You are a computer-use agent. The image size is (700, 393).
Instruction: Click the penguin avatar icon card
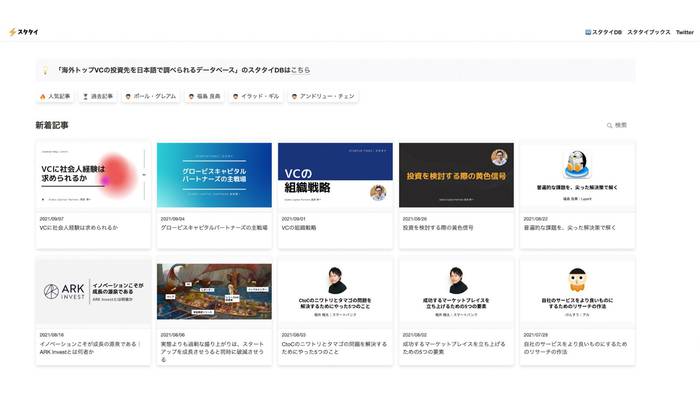(x=577, y=164)
